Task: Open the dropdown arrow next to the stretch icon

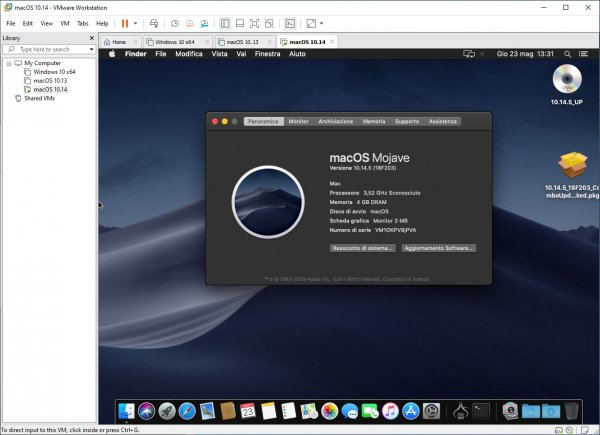Action: [x=321, y=23]
